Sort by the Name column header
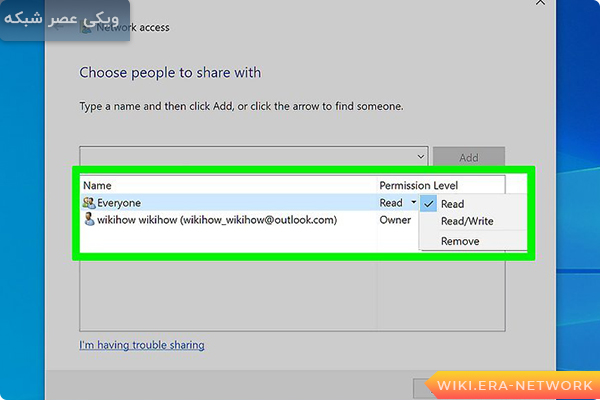600x400 pixels. coord(97,185)
